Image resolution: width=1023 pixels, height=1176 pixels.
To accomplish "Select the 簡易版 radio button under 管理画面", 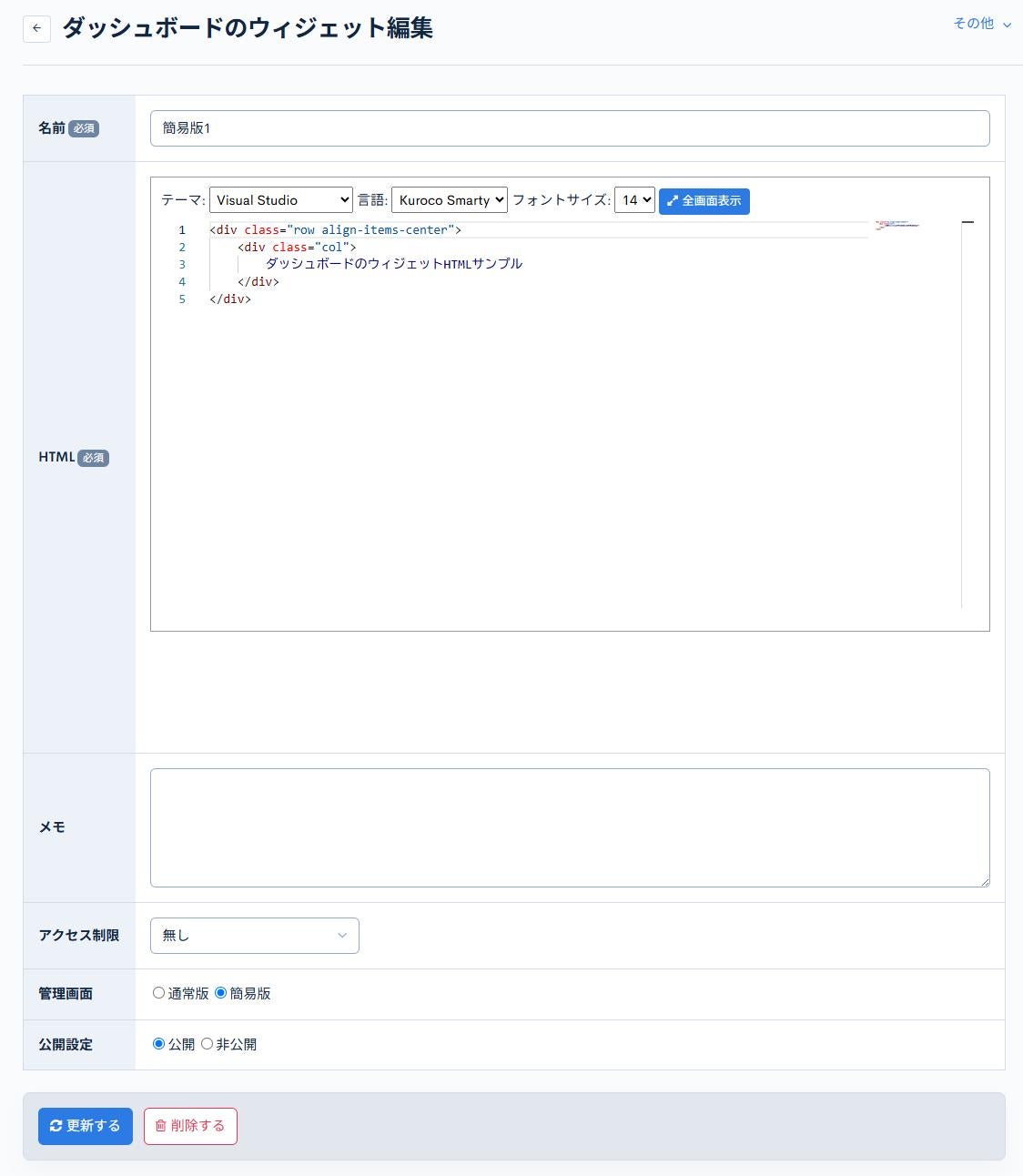I will pos(221,993).
